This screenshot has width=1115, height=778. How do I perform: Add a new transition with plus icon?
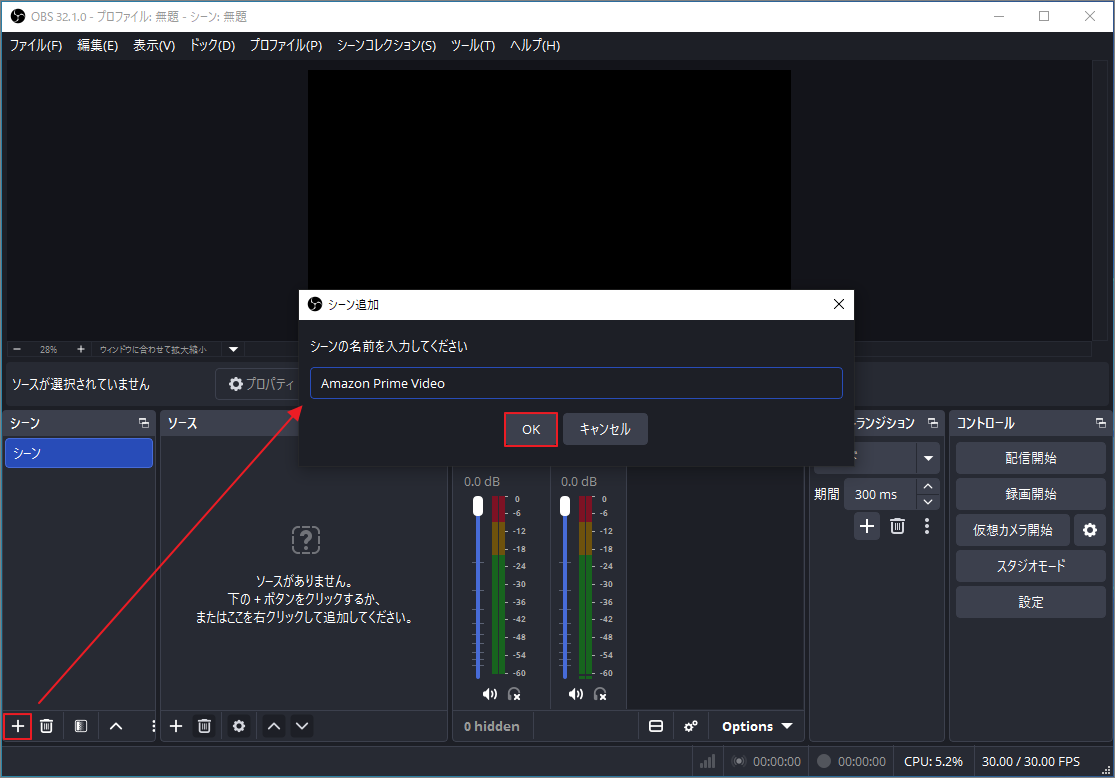[867, 526]
